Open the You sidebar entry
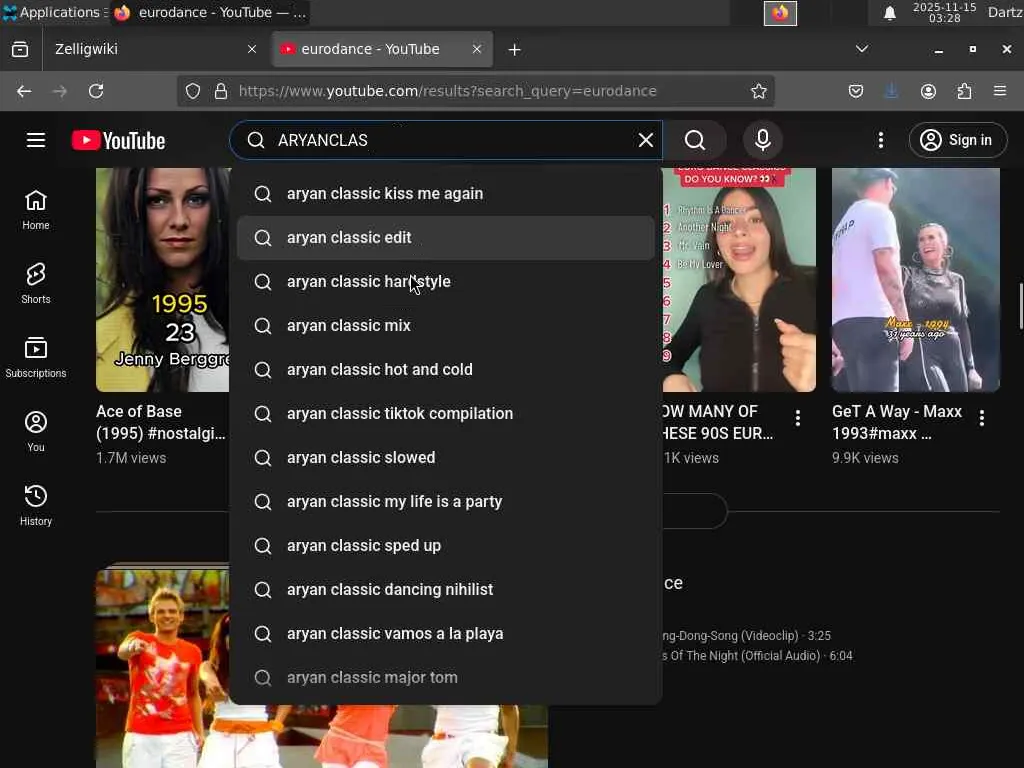This screenshot has width=1024, height=768. pos(36,431)
